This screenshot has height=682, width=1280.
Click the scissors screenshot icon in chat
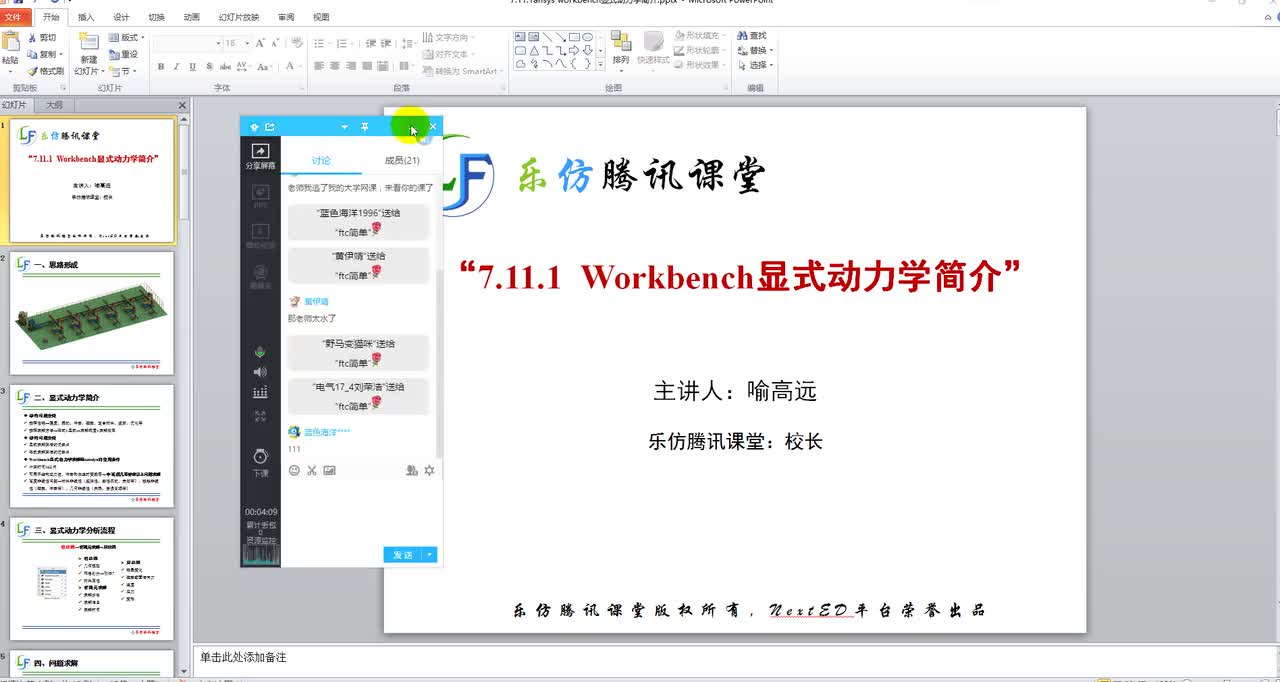pyautogui.click(x=311, y=470)
